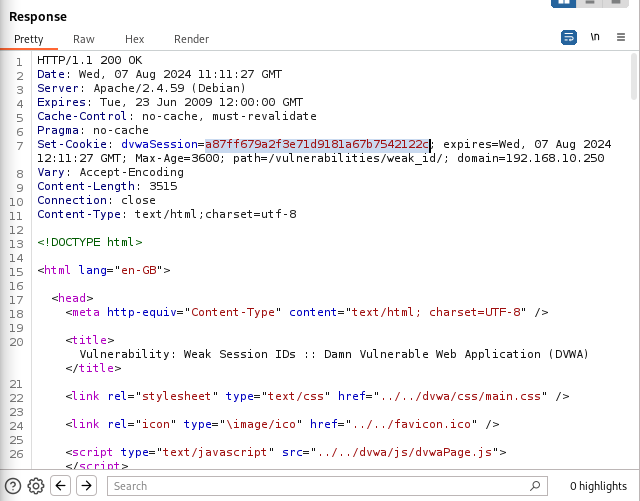
Task: Click "text/html;charset=utf-8" value
Action: 216,214
